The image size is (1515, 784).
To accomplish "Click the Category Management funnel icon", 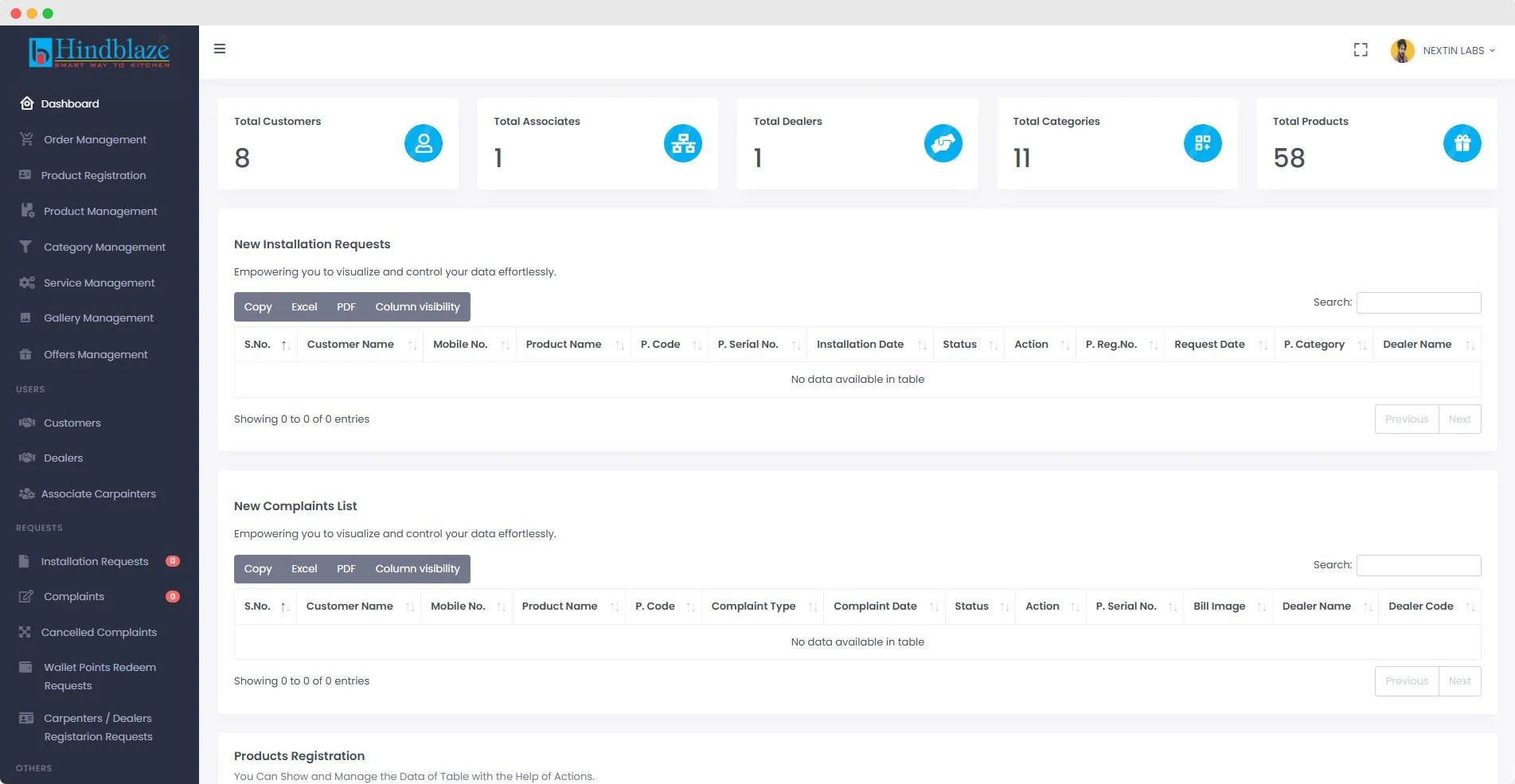I will tap(25, 247).
